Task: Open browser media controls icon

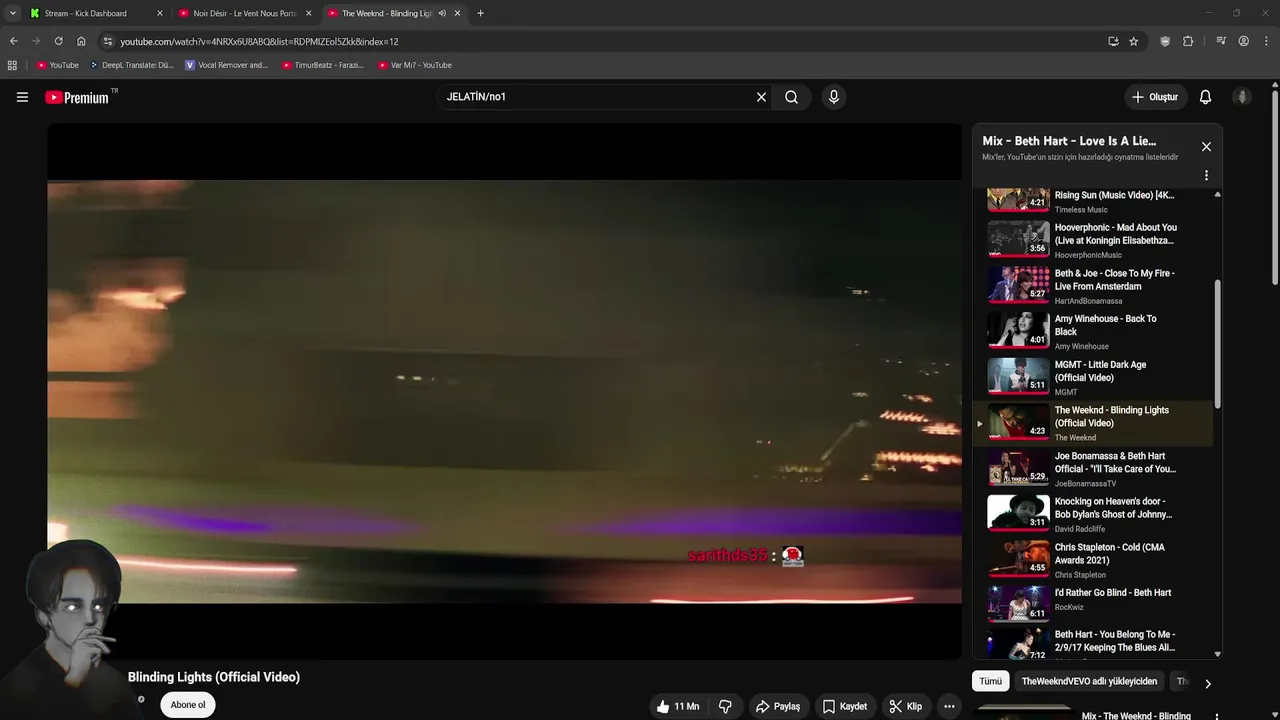Action: (x=1221, y=41)
